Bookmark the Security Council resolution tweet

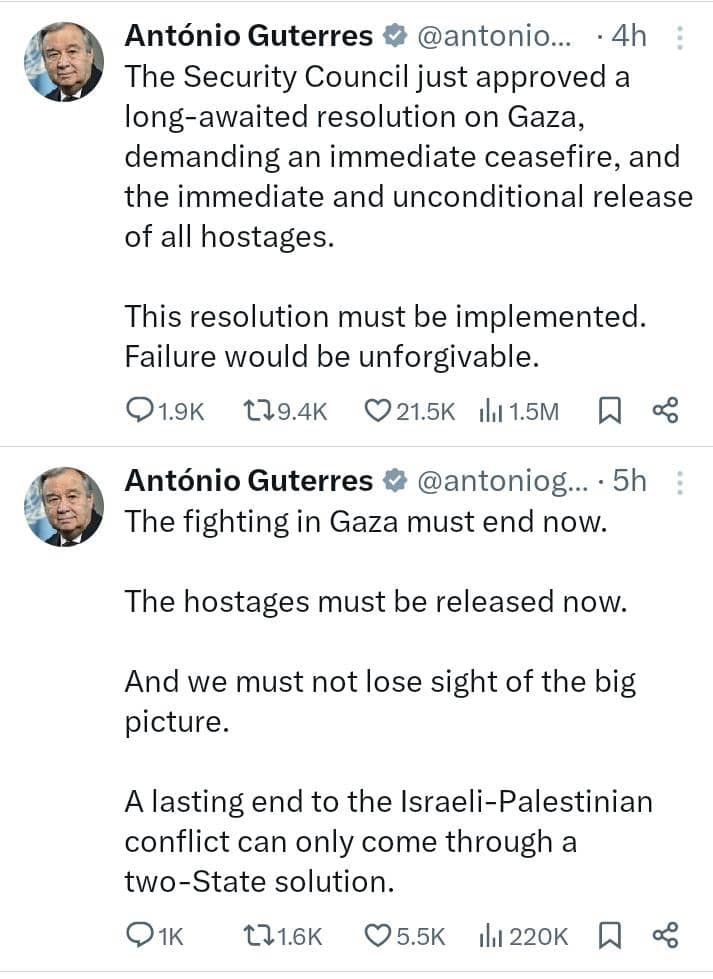tap(612, 410)
